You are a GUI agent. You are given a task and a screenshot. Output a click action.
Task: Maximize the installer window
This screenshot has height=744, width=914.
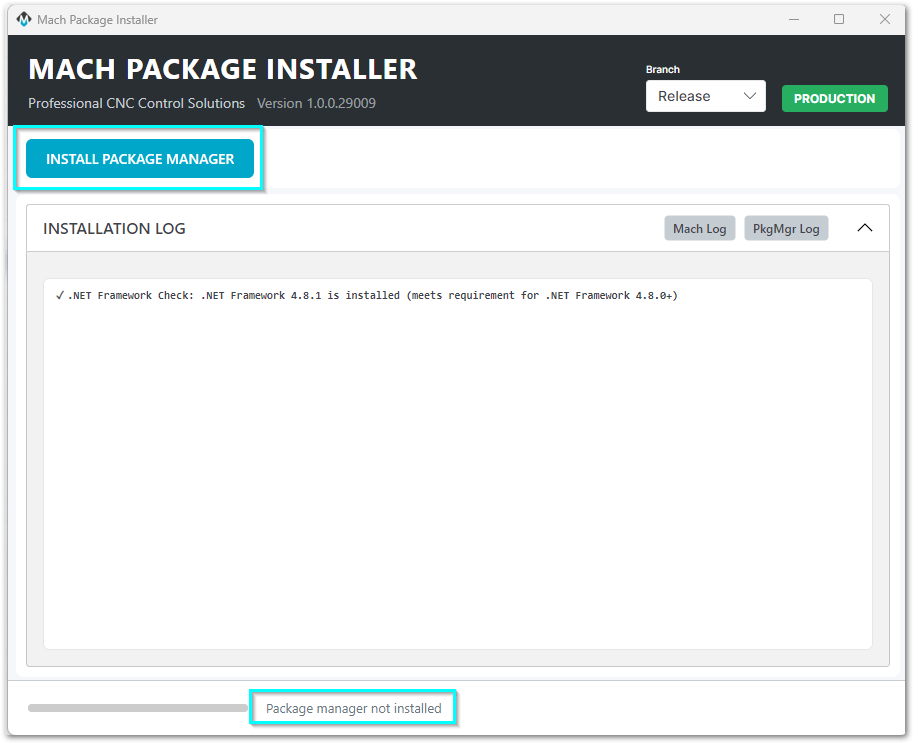[x=839, y=20]
